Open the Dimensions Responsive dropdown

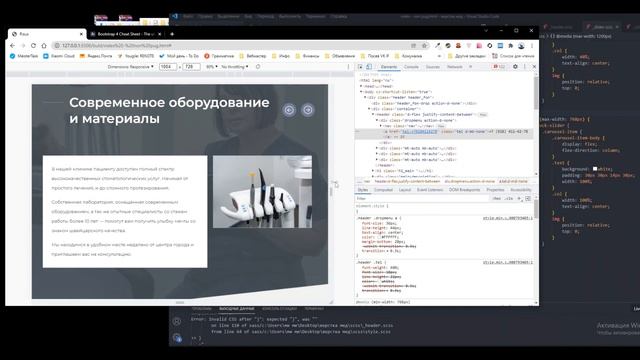pyautogui.click(x=131, y=67)
